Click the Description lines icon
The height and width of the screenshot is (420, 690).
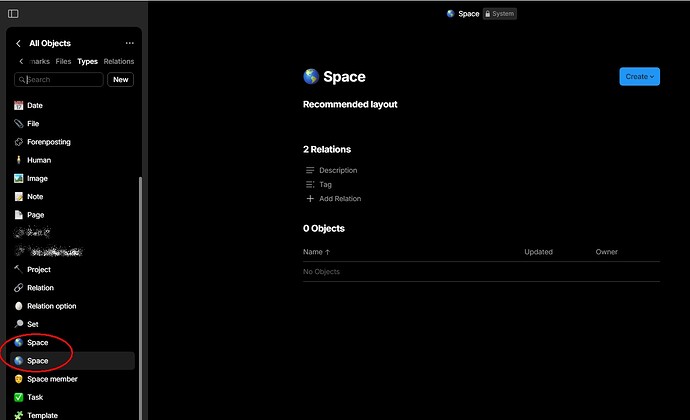point(310,170)
